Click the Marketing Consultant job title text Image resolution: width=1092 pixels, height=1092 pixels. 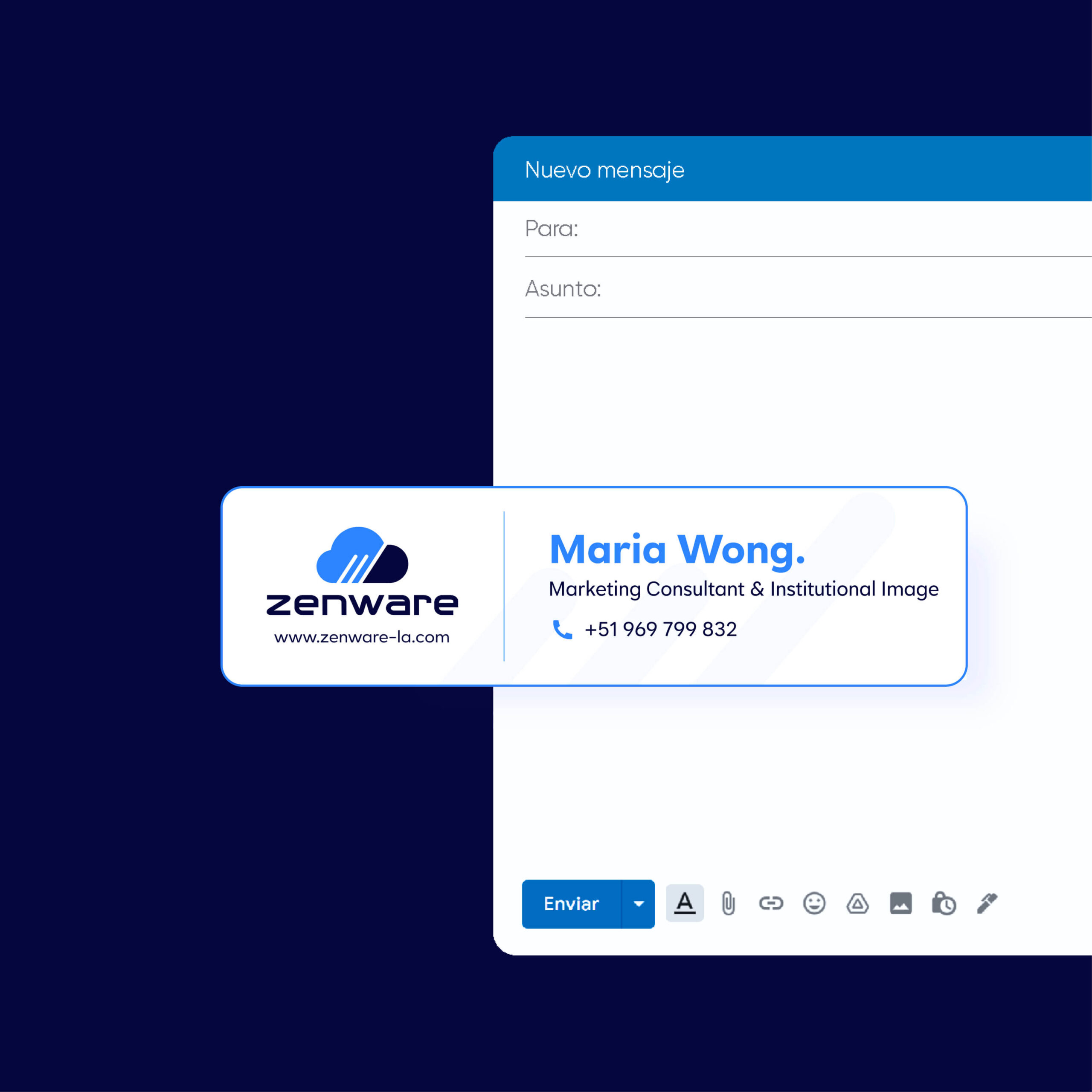(743, 589)
